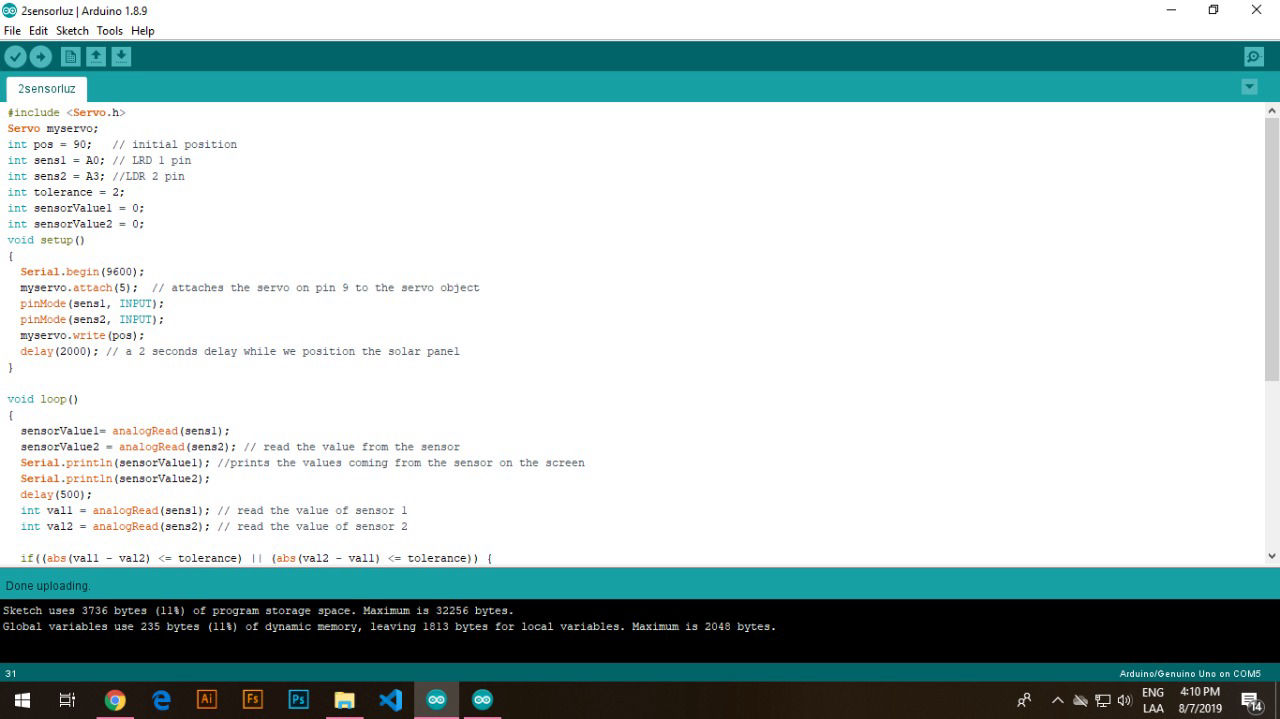Open the Sketch menu
Image resolution: width=1280 pixels, height=719 pixels.
[x=72, y=31]
